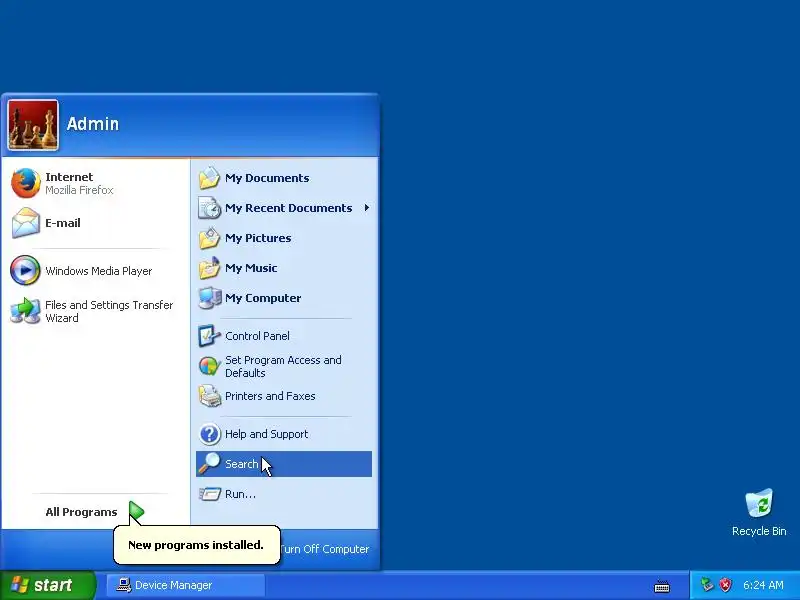The width and height of the screenshot is (800, 600).
Task: Select Windows Media Player text entry
Action: point(98,271)
